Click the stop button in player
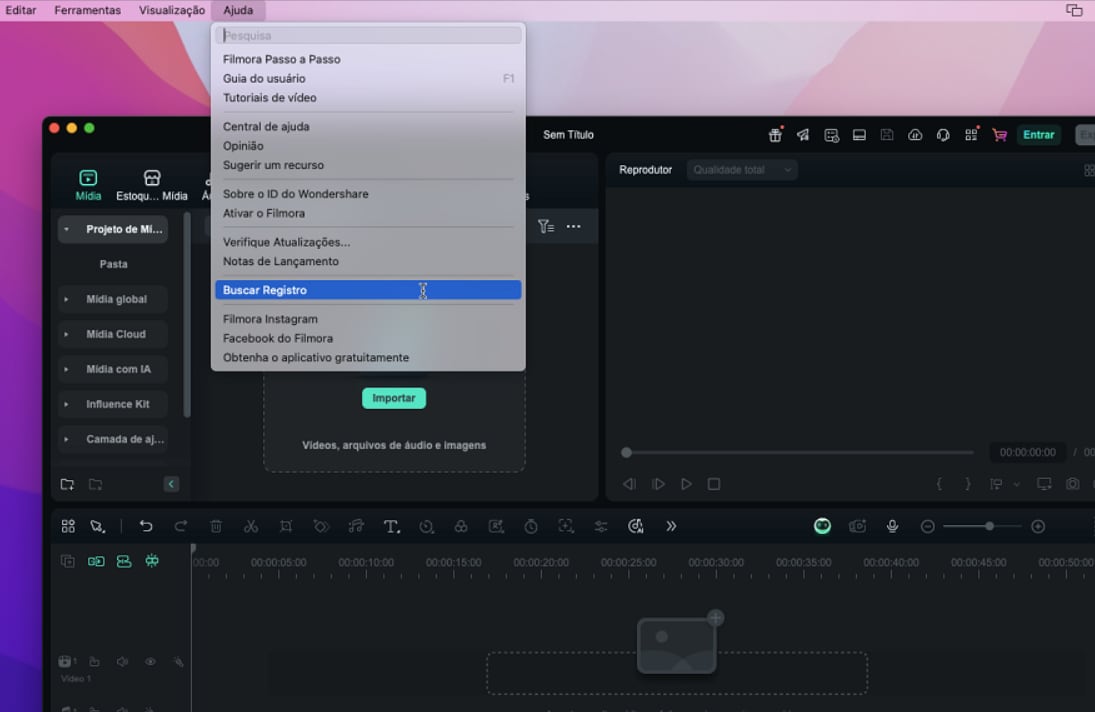The image size is (1095, 712). [714, 484]
